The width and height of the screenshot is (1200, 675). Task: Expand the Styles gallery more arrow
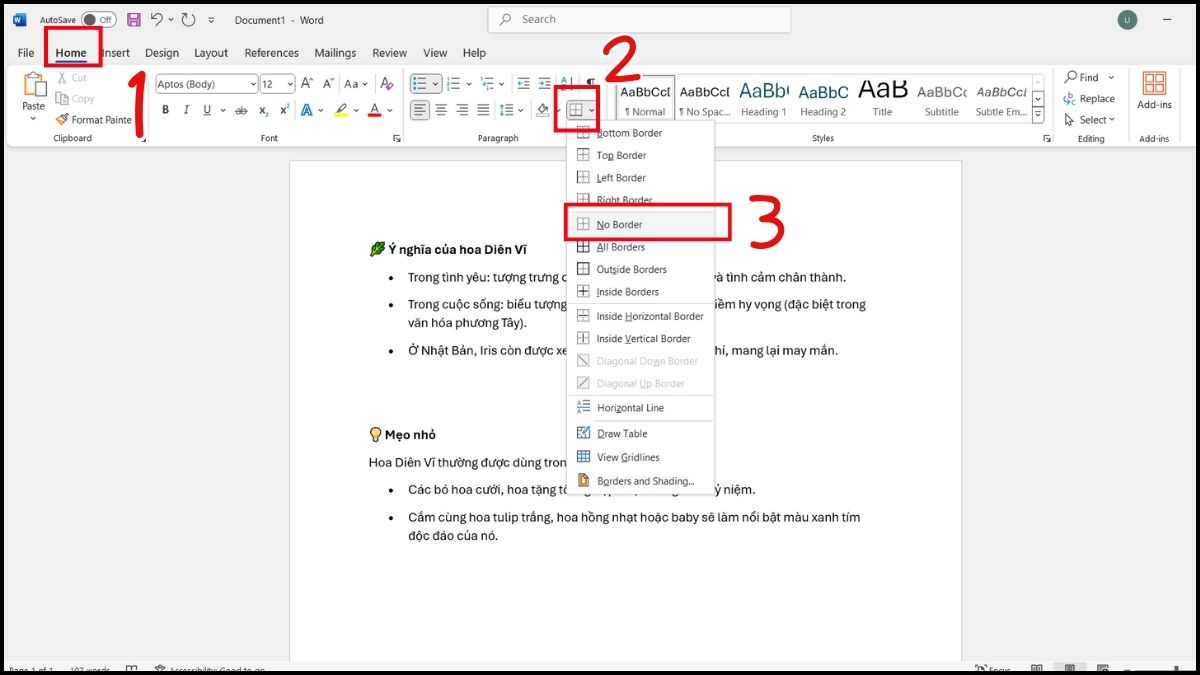[1039, 116]
